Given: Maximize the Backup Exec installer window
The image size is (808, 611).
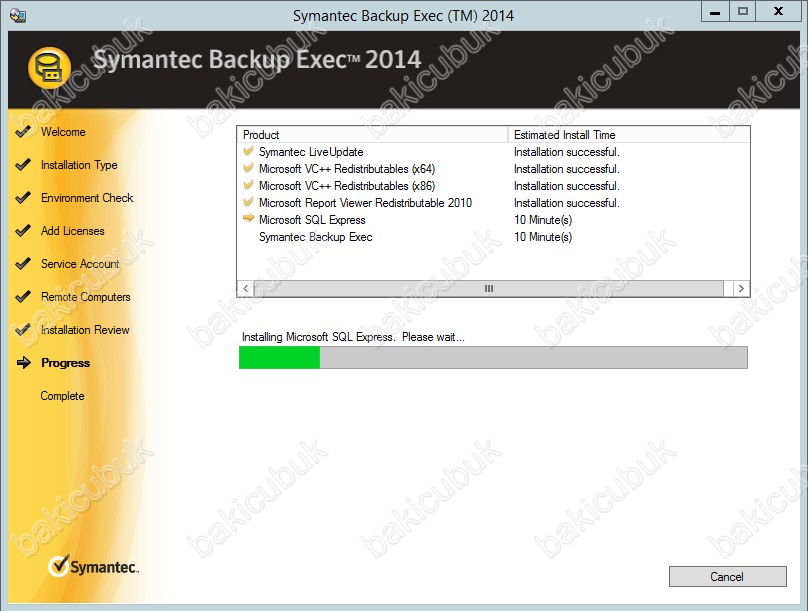Looking at the screenshot, I should click(743, 11).
